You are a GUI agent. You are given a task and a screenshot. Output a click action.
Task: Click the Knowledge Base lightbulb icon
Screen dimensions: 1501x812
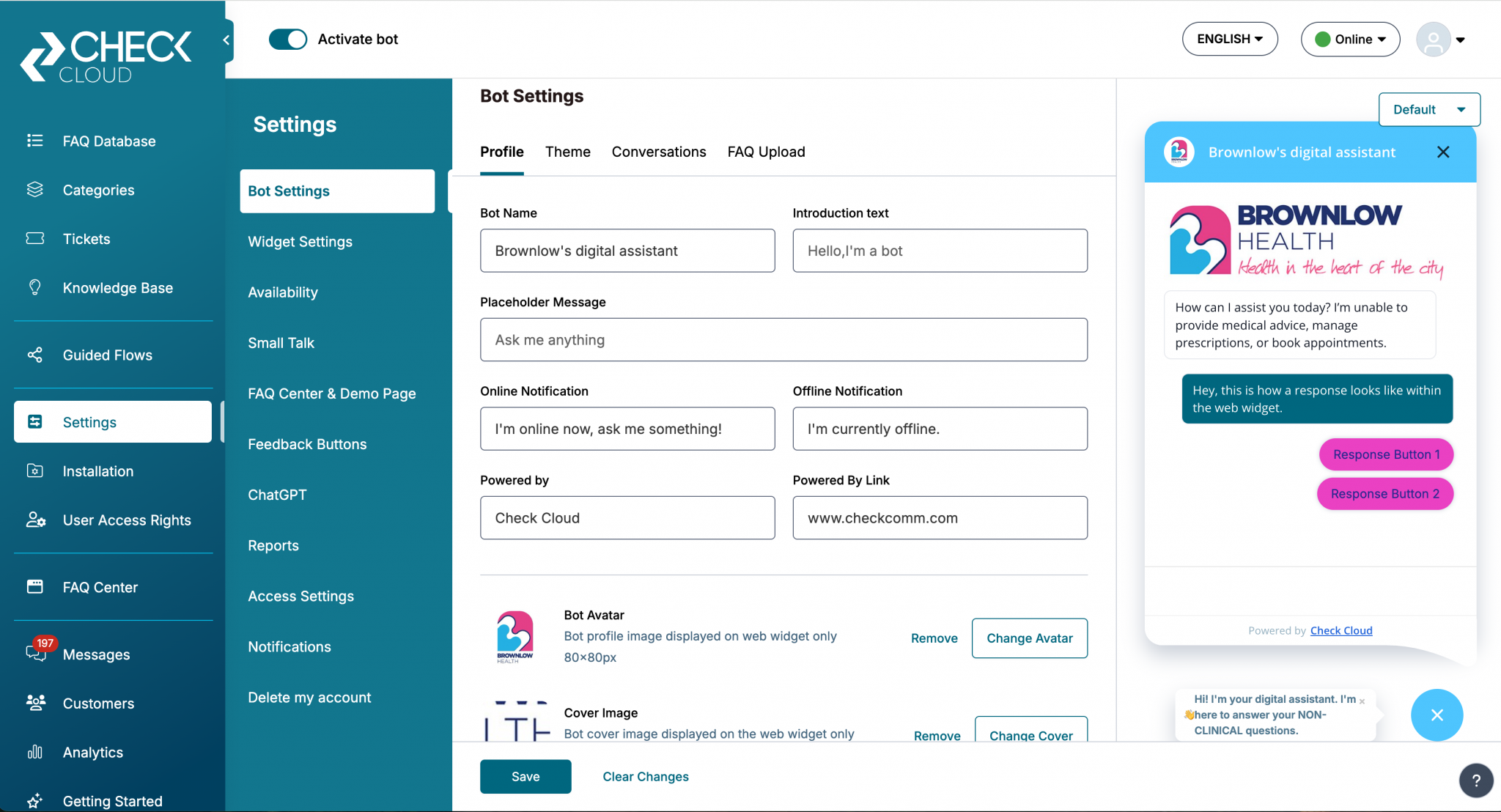(x=34, y=287)
